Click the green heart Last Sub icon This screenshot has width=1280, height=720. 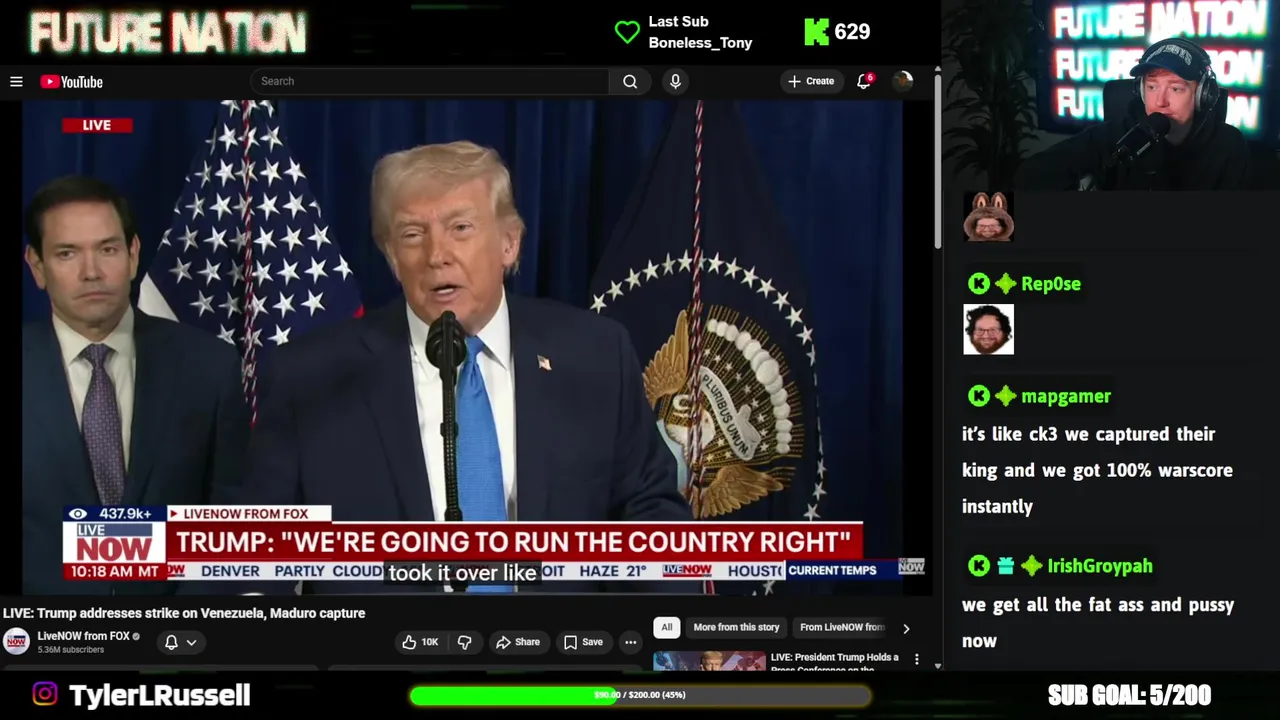coord(627,32)
